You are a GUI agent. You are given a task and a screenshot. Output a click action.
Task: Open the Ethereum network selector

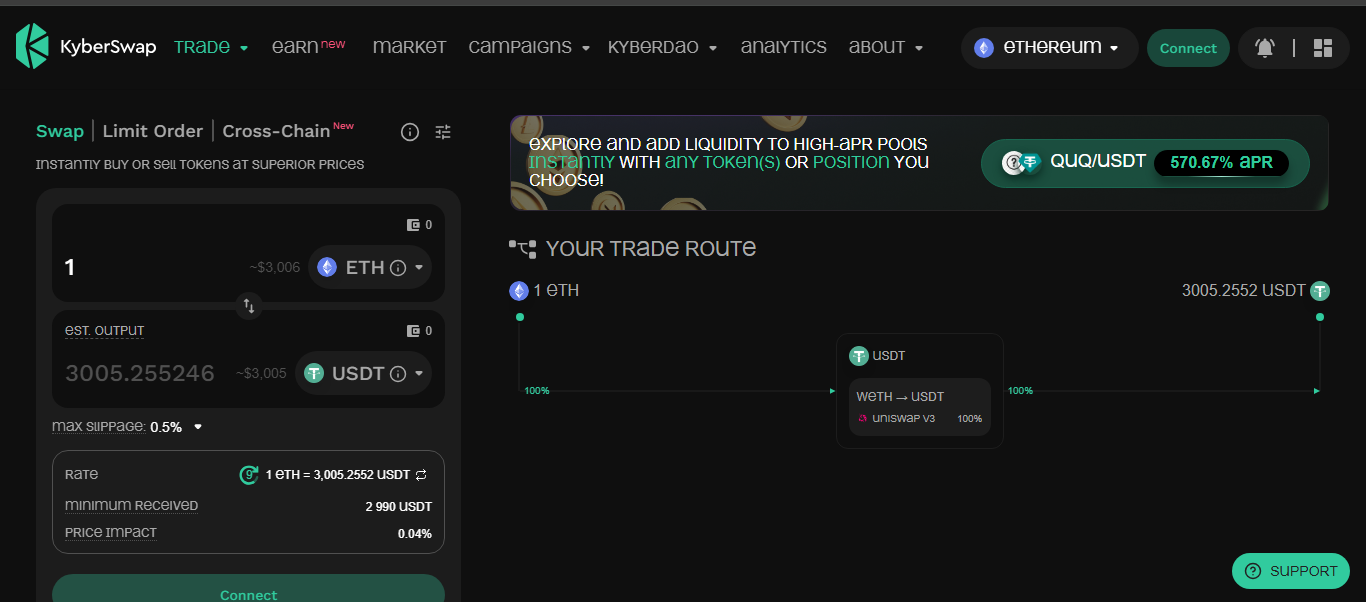click(x=1049, y=48)
